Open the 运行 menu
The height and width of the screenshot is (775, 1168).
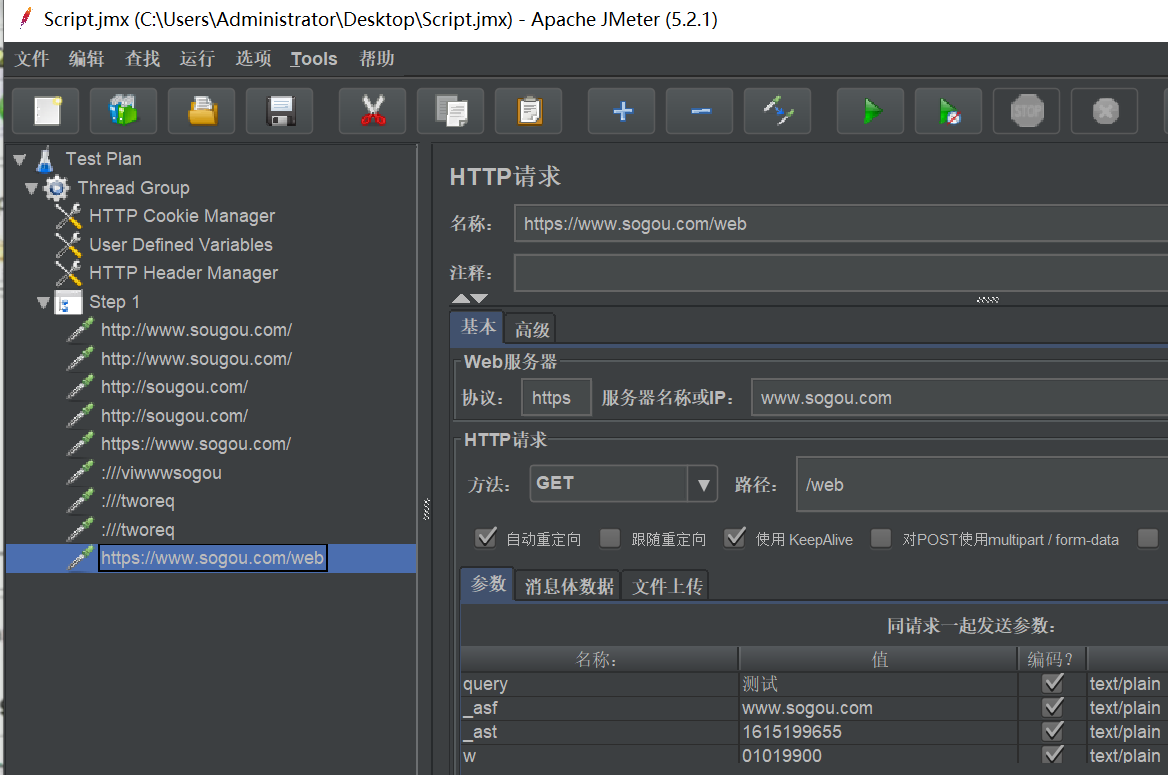(x=197, y=58)
